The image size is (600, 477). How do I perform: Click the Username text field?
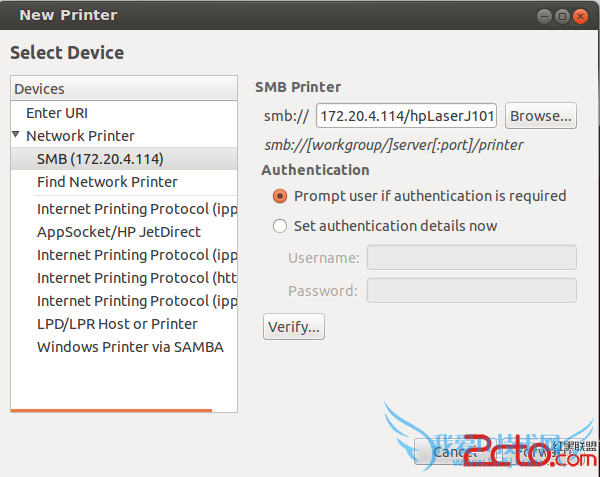tap(471, 258)
